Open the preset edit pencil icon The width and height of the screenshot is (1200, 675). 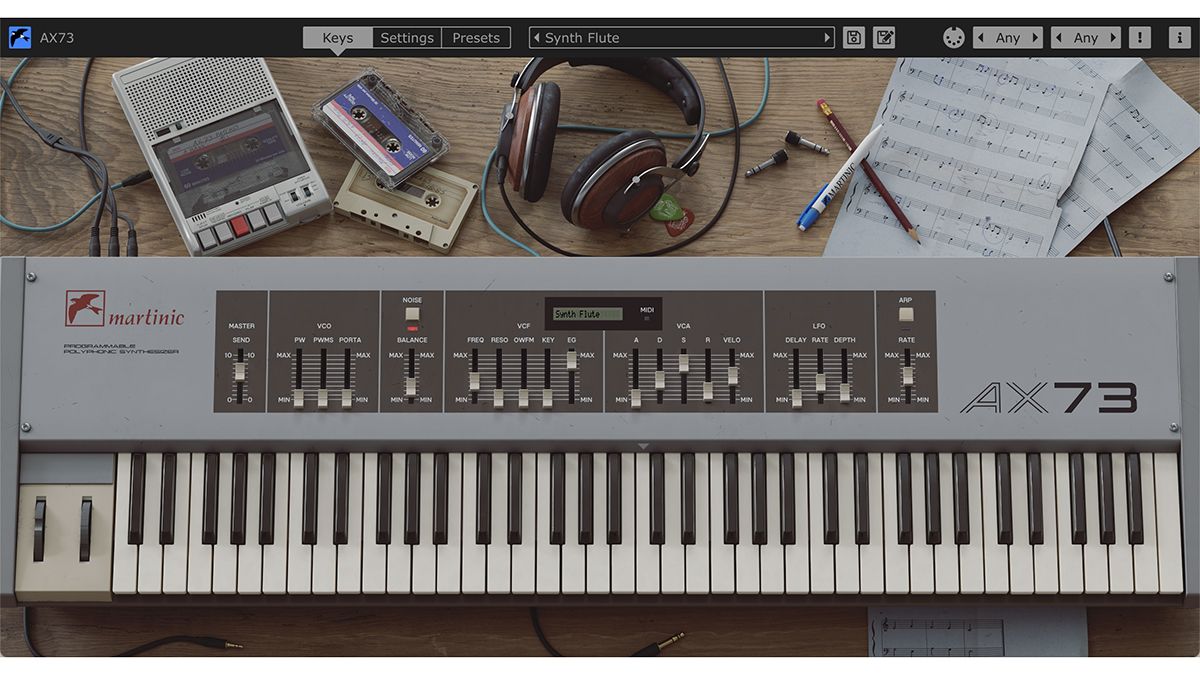tap(884, 38)
